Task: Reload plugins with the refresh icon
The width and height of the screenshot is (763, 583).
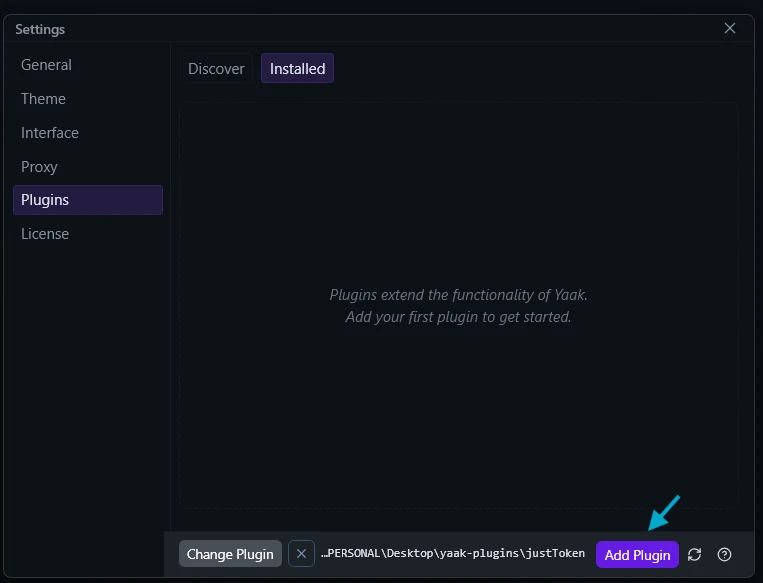Action: 694,554
